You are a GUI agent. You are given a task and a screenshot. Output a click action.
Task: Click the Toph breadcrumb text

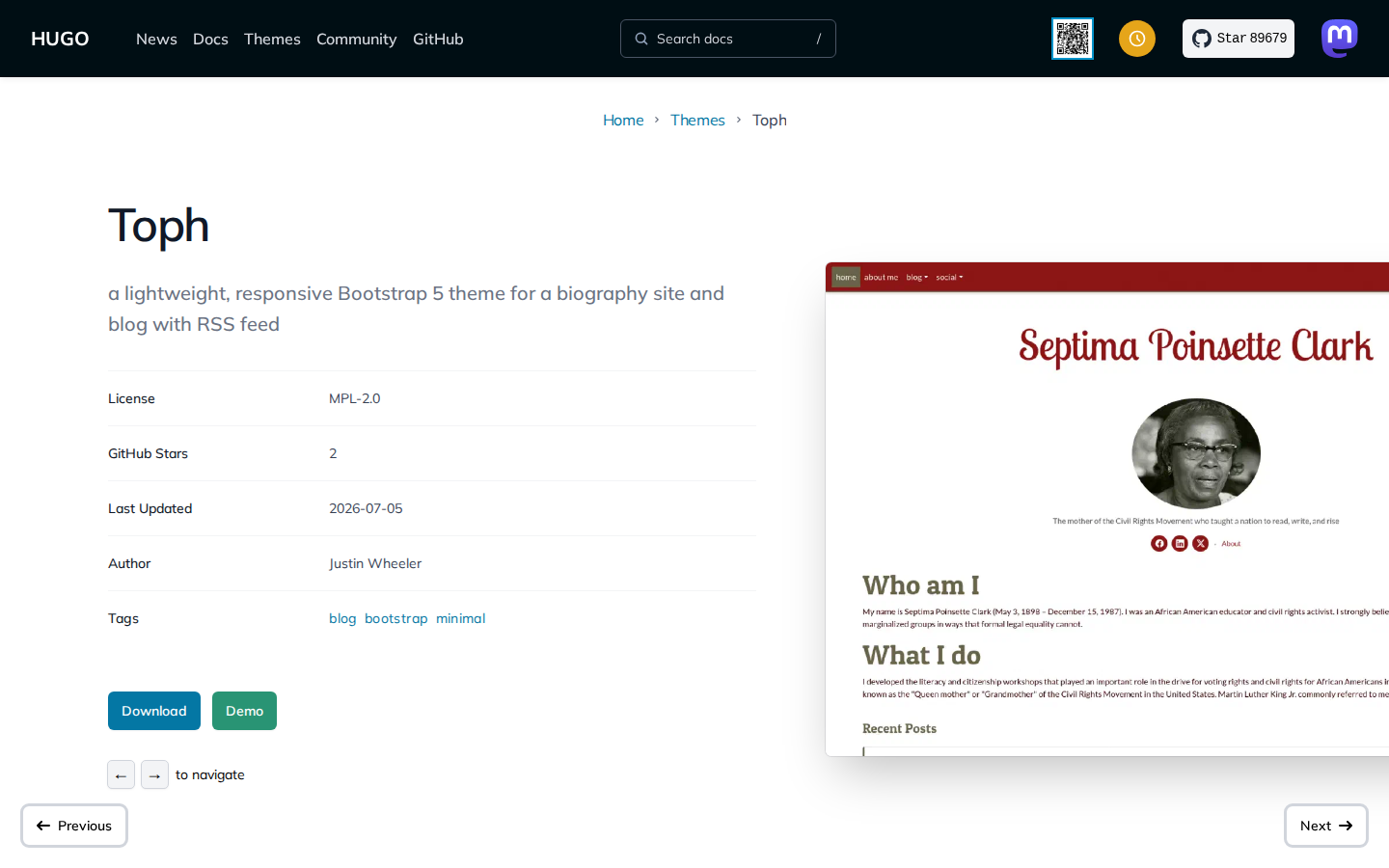pos(770,120)
